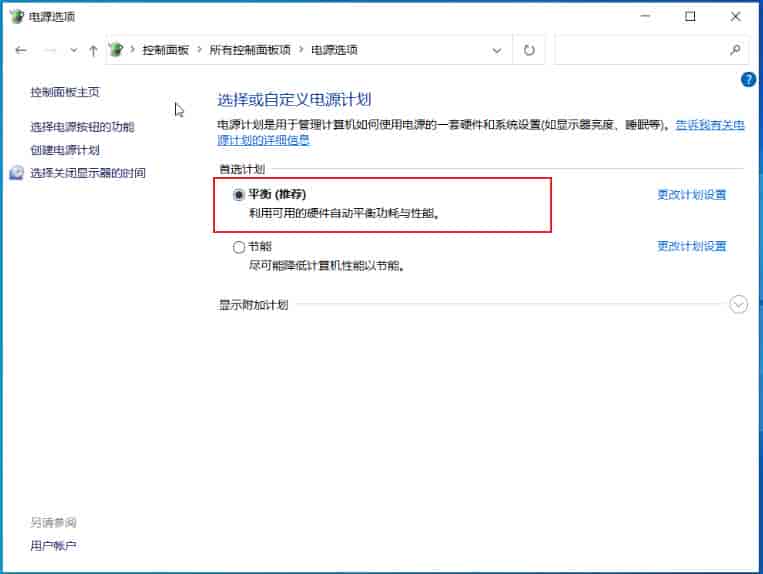Click the chevron before 控制面板 breadcrumb

coord(132,50)
